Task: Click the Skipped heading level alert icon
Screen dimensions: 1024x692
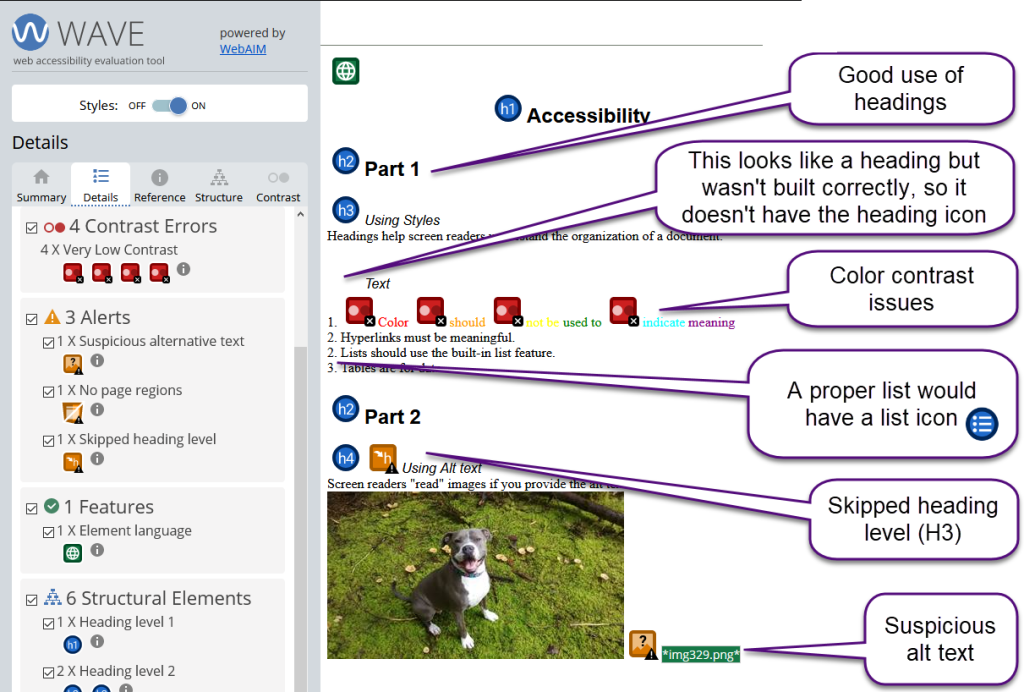Action: [x=71, y=460]
